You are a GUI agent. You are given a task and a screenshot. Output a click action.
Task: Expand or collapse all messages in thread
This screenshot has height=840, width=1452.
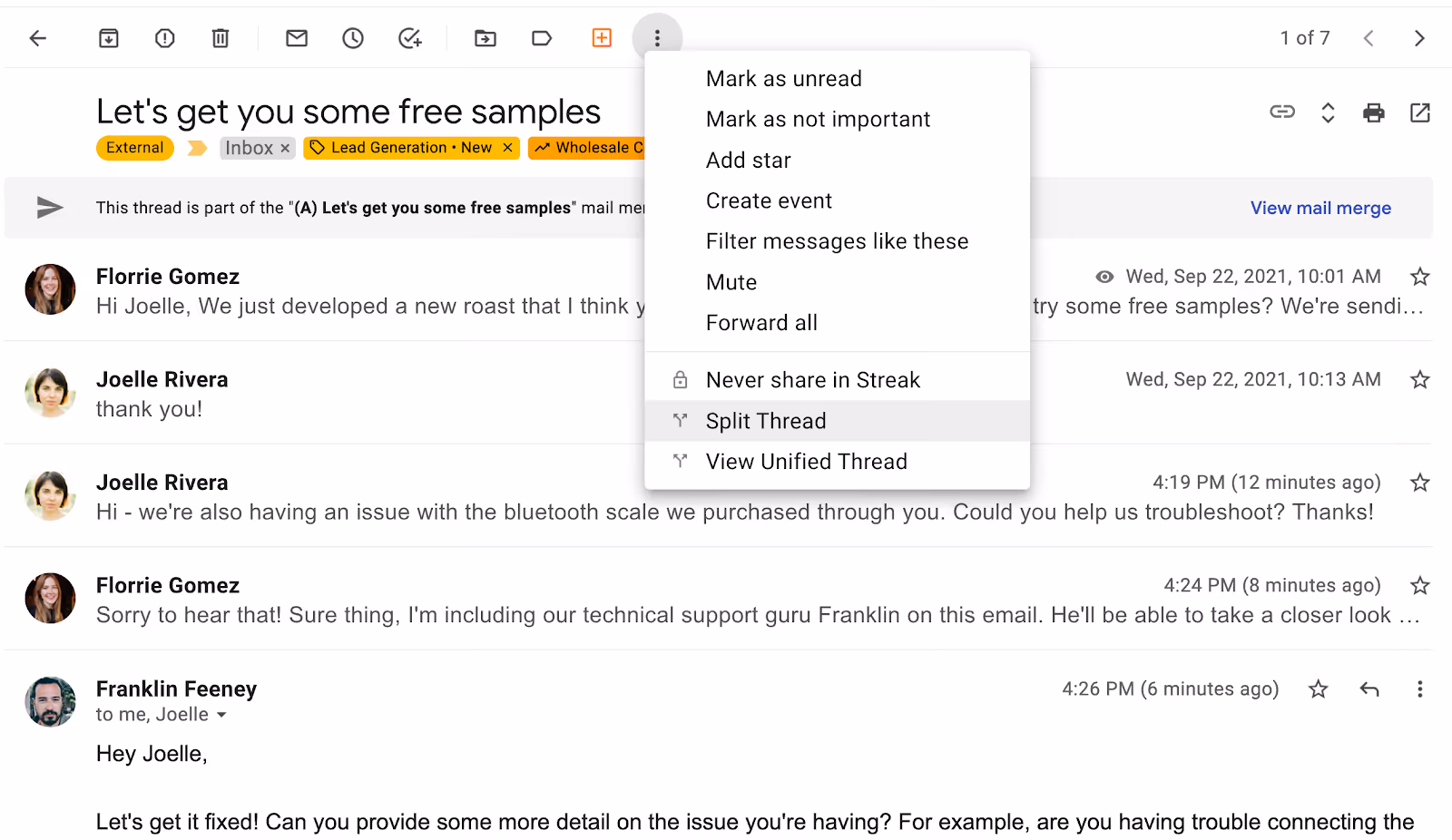[1328, 112]
